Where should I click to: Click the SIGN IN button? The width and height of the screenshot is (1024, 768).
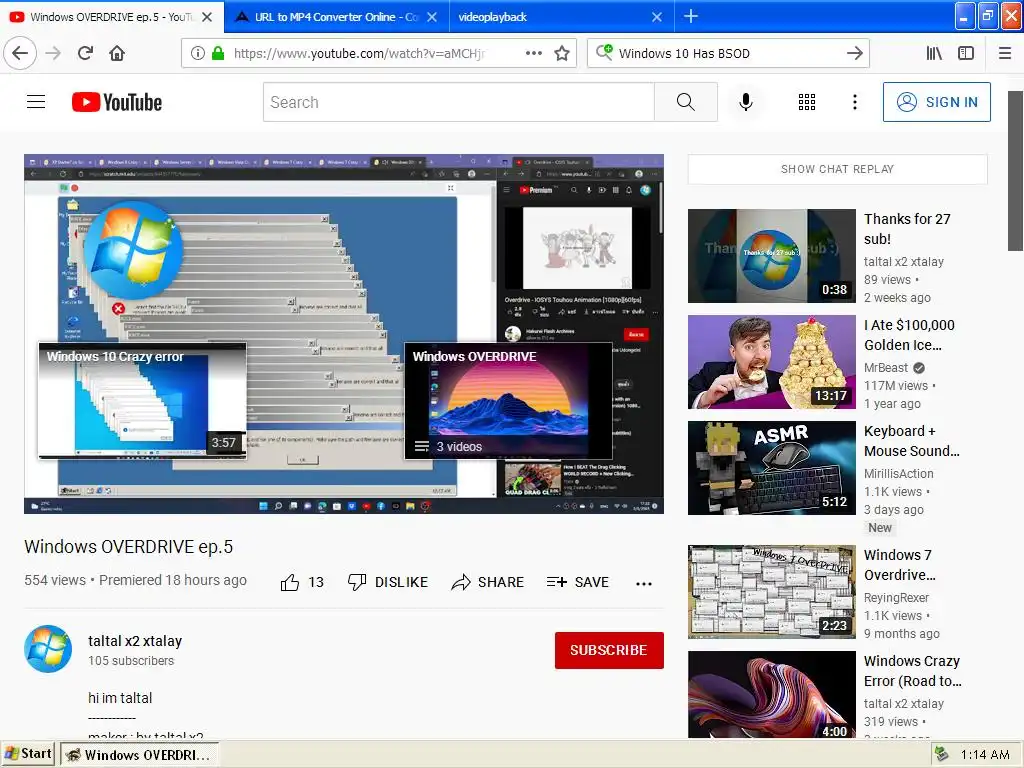pyautogui.click(x=936, y=102)
